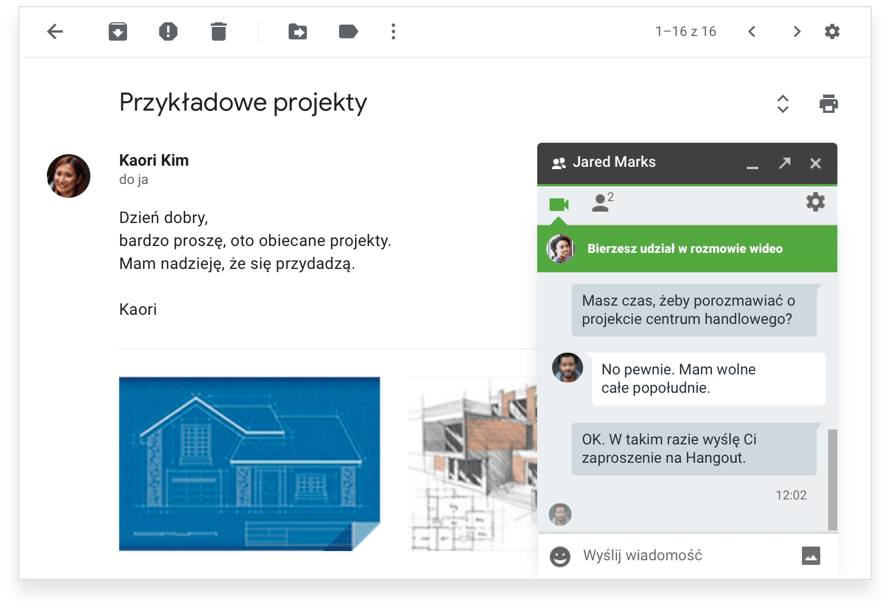Open the blue house blueprint attachment
Screen dimensions: 890x610
249,463
